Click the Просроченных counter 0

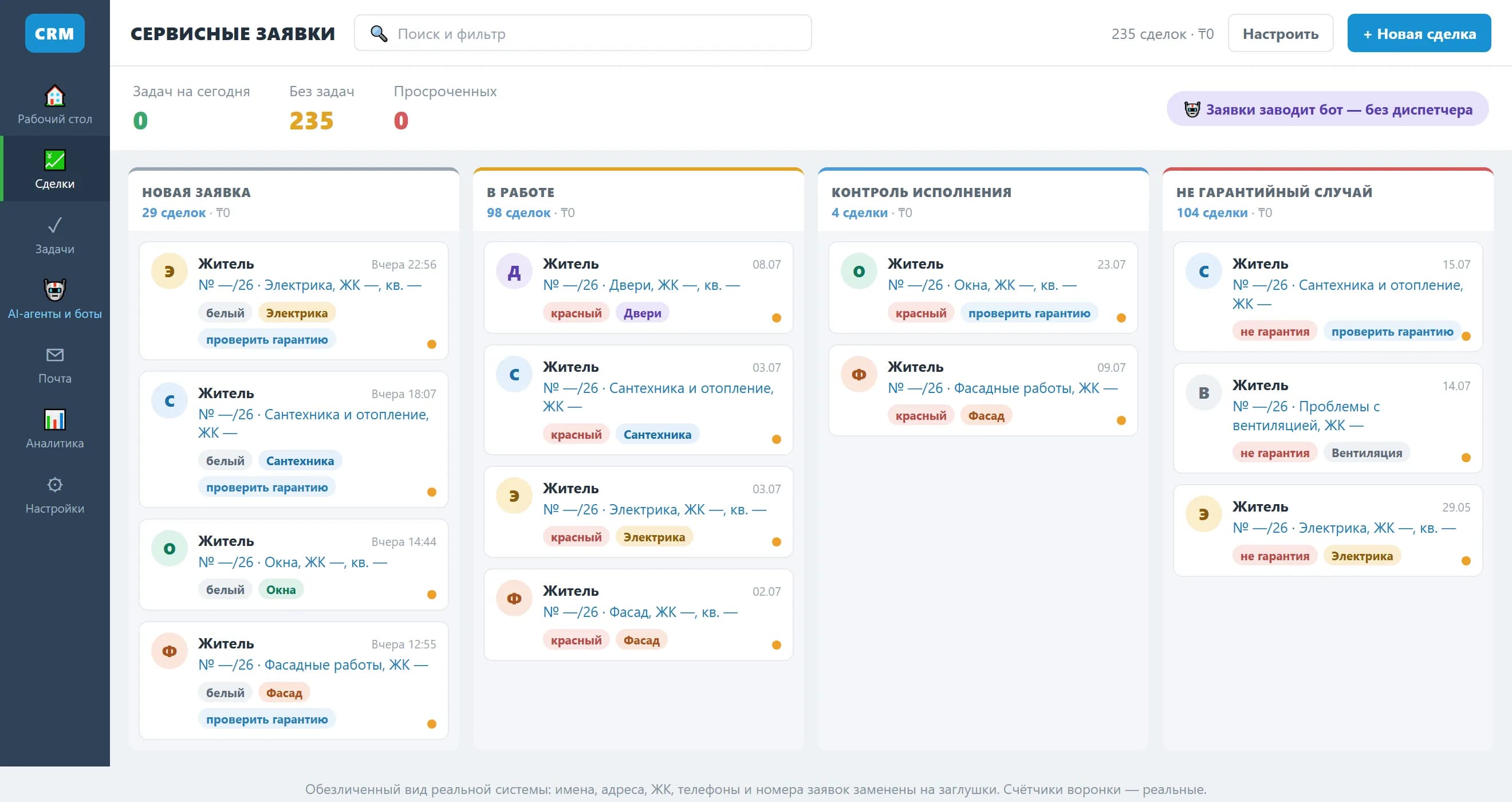pyautogui.click(x=401, y=121)
